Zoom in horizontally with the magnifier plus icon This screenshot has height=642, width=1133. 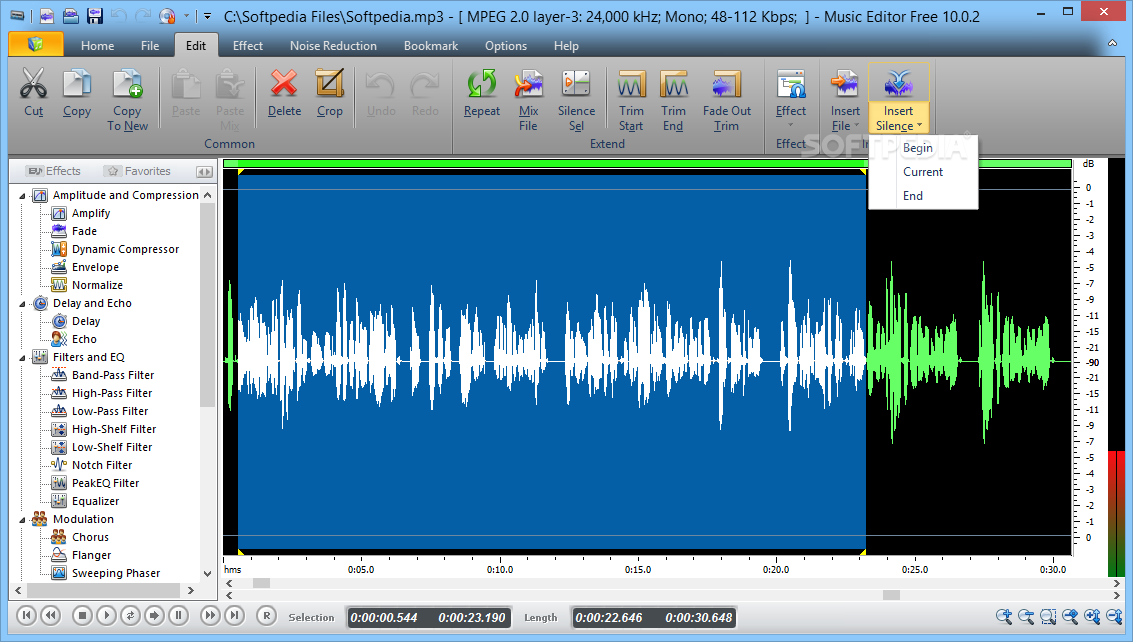(1003, 617)
